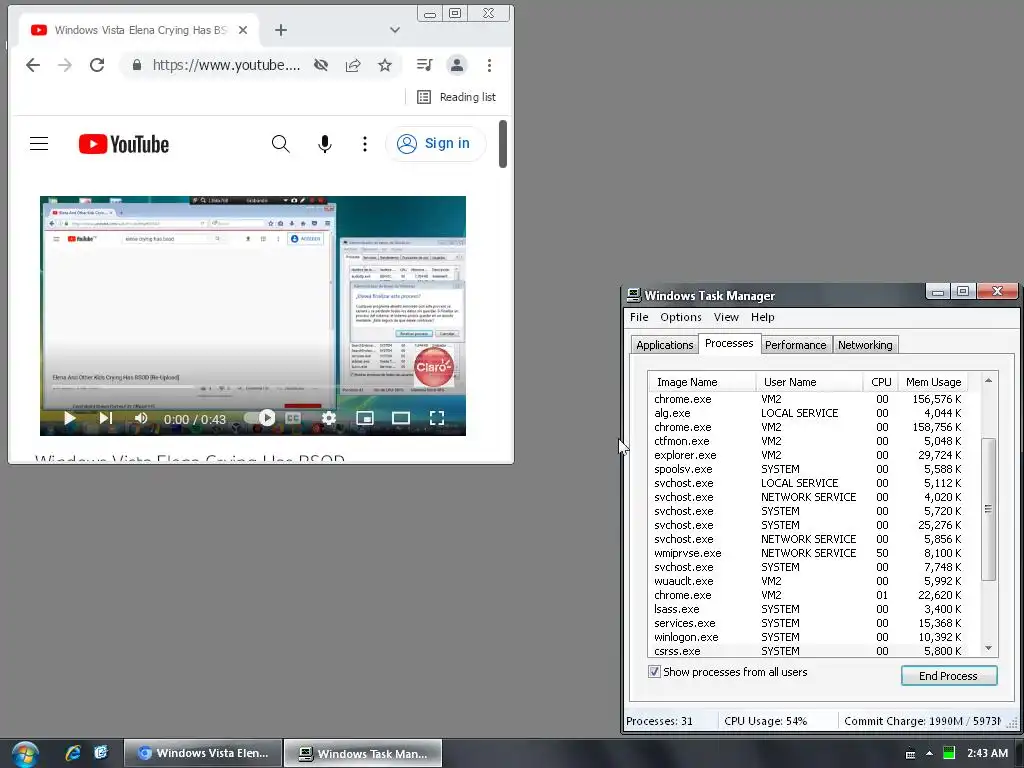
Task: Search YouTube by voice microphone
Action: (x=325, y=144)
